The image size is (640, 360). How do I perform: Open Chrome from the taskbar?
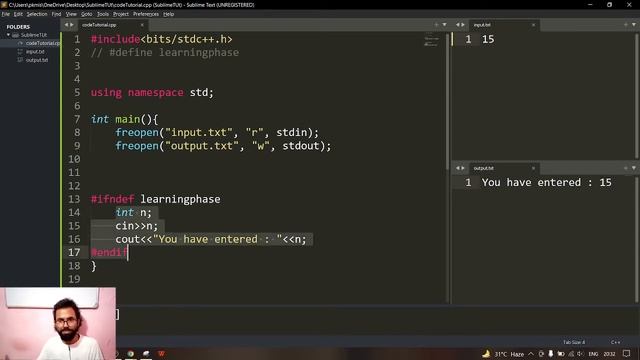click(x=131, y=354)
